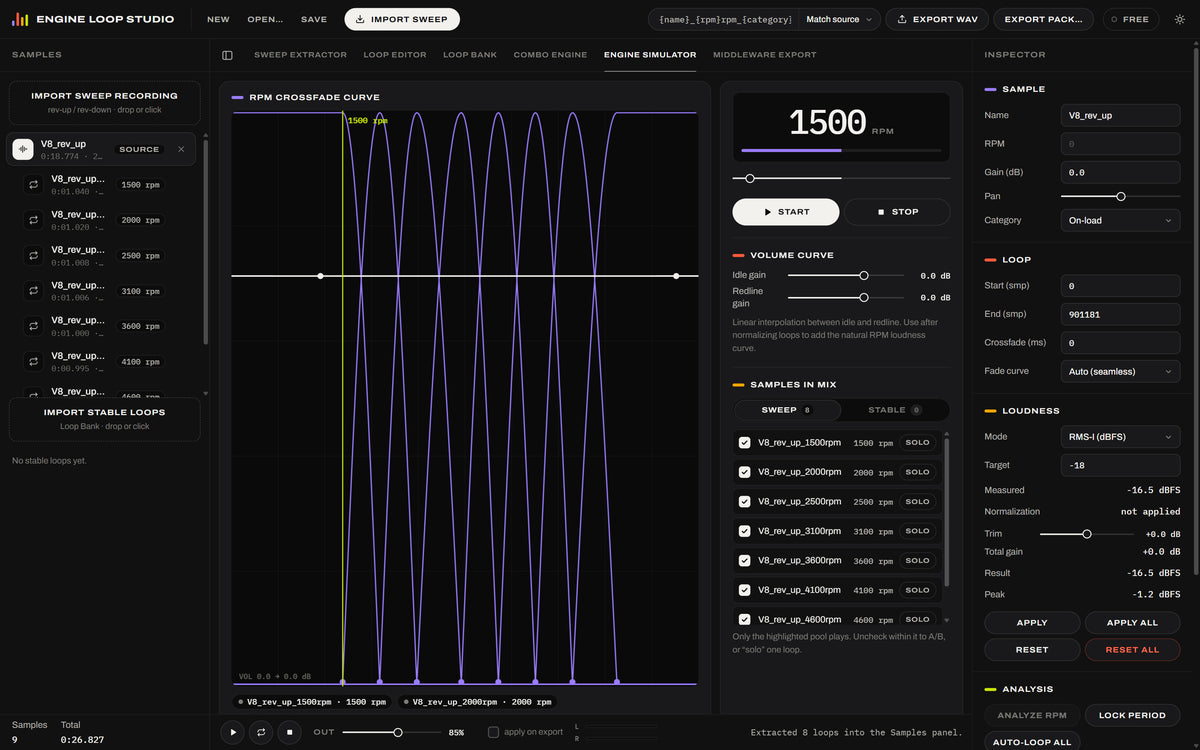1200x750 pixels.
Task: Switch to the Loop Editor tab
Action: 395,55
